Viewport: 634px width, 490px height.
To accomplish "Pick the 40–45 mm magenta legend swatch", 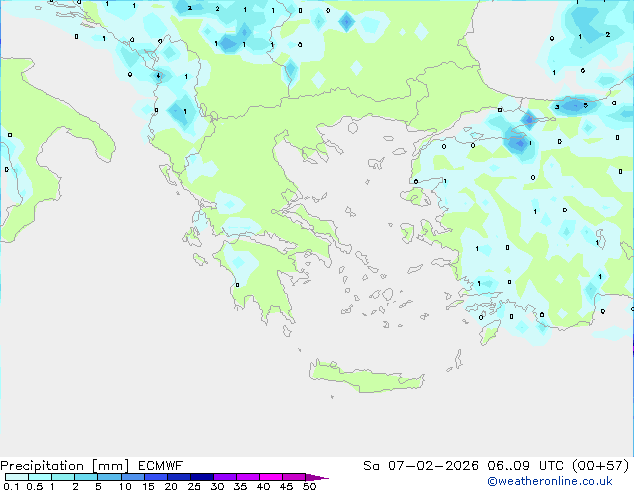I will coord(271,477).
